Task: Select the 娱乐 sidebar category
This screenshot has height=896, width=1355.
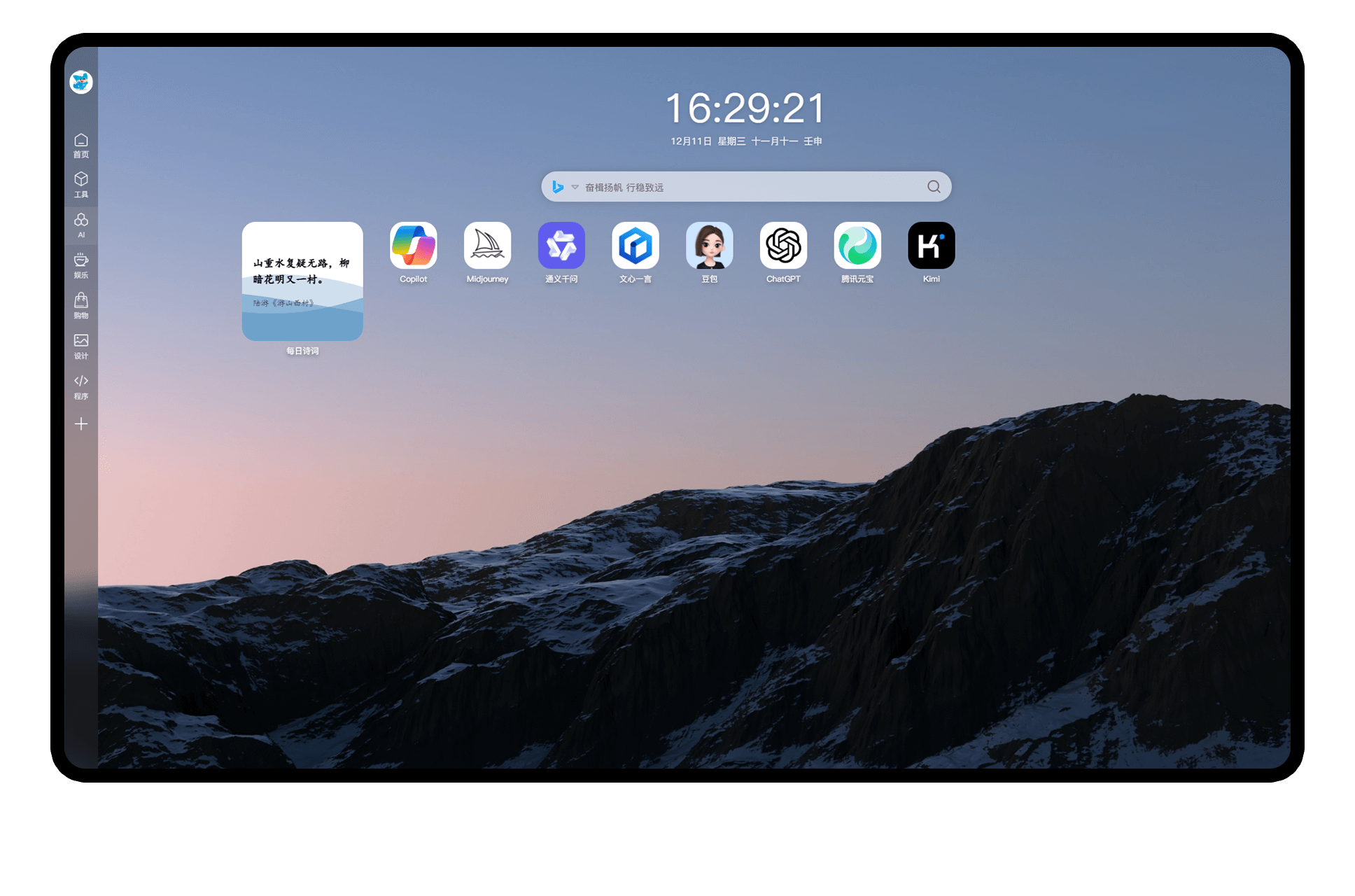Action: tap(81, 265)
